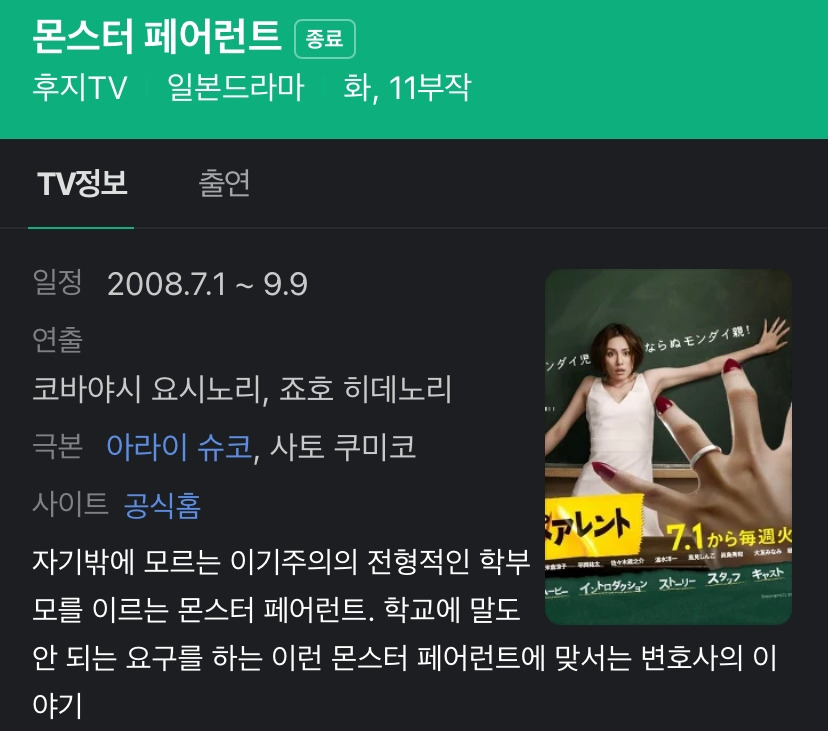
Task: Open the 아라이 슈코 writer link
Action: (180, 446)
